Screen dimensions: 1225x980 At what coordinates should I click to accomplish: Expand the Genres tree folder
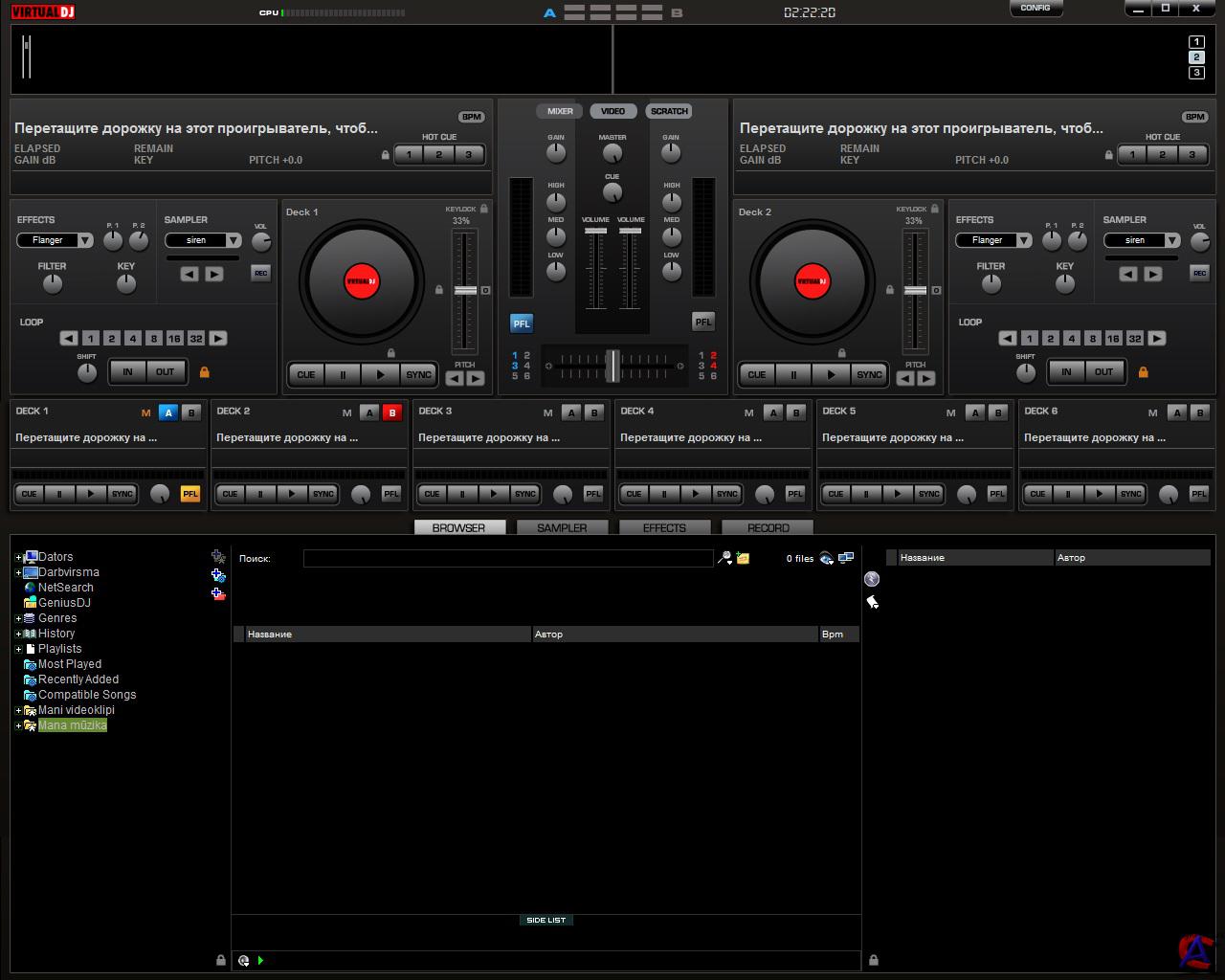coord(18,618)
